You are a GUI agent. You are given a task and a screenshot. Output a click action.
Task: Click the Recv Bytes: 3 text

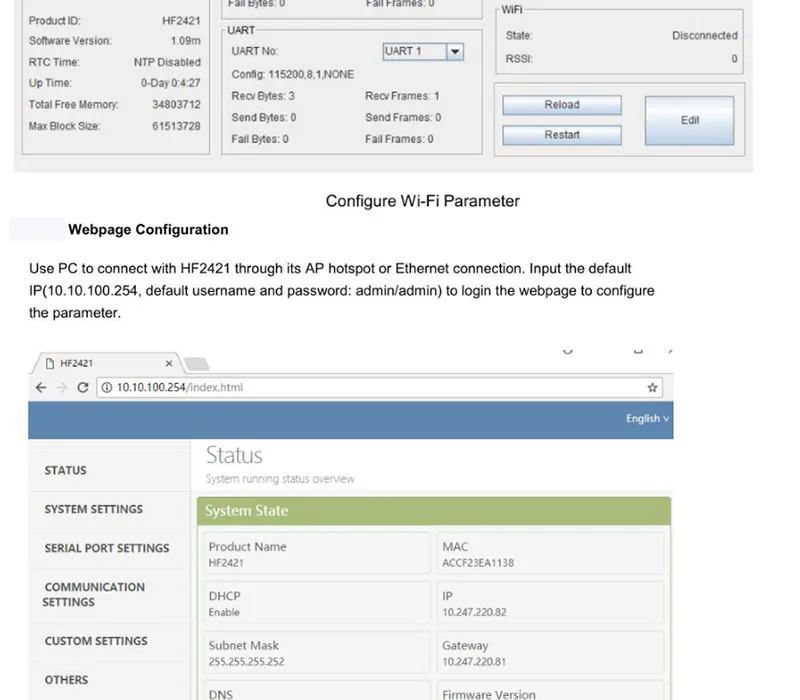[263, 96]
